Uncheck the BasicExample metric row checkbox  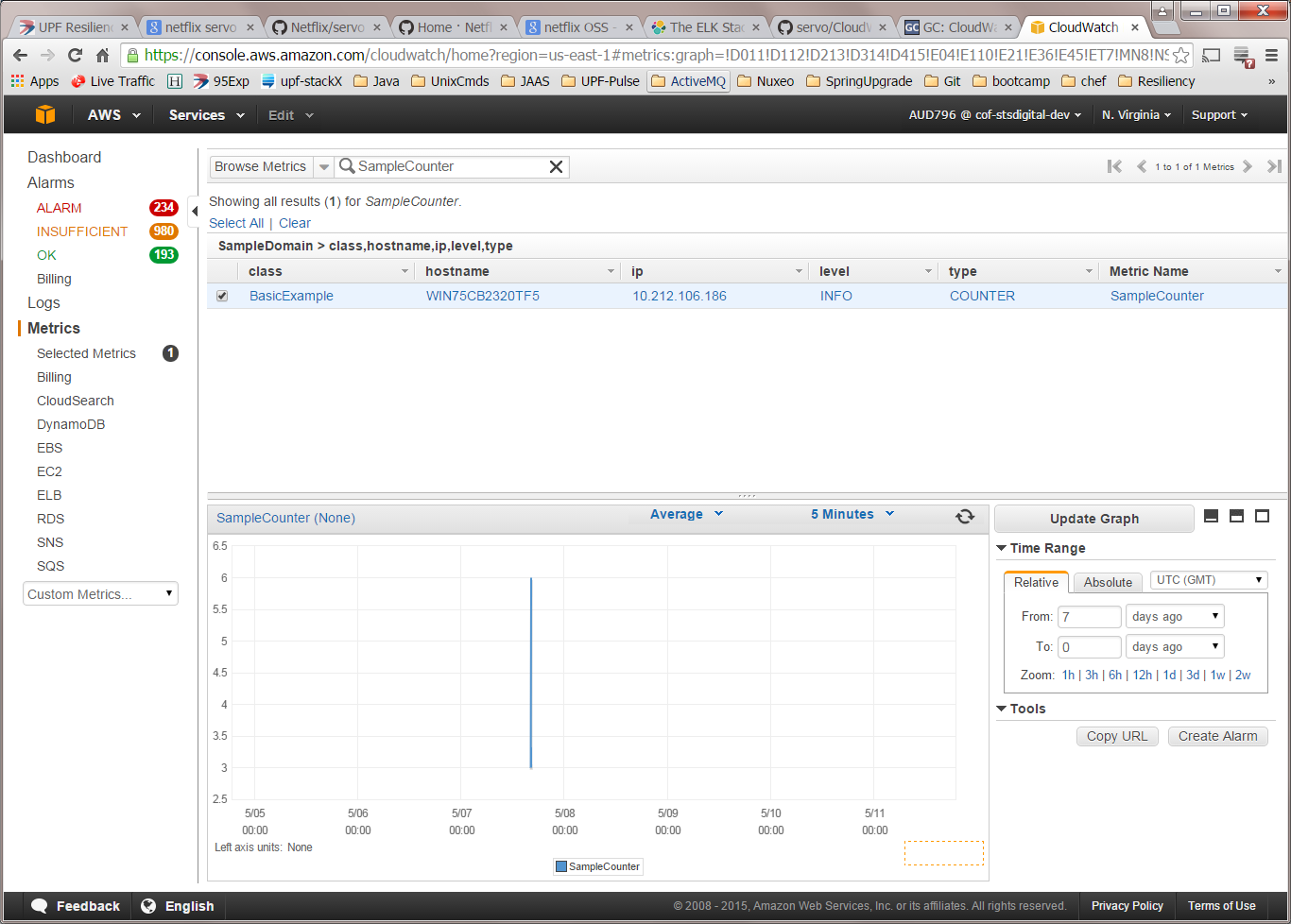point(222,296)
